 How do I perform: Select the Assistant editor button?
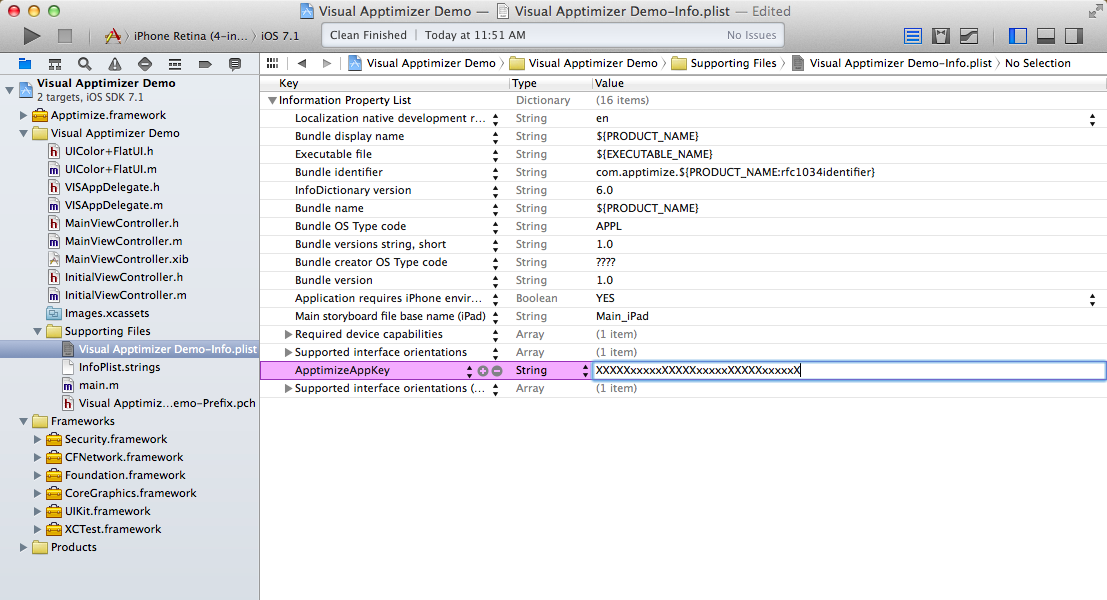pos(941,36)
